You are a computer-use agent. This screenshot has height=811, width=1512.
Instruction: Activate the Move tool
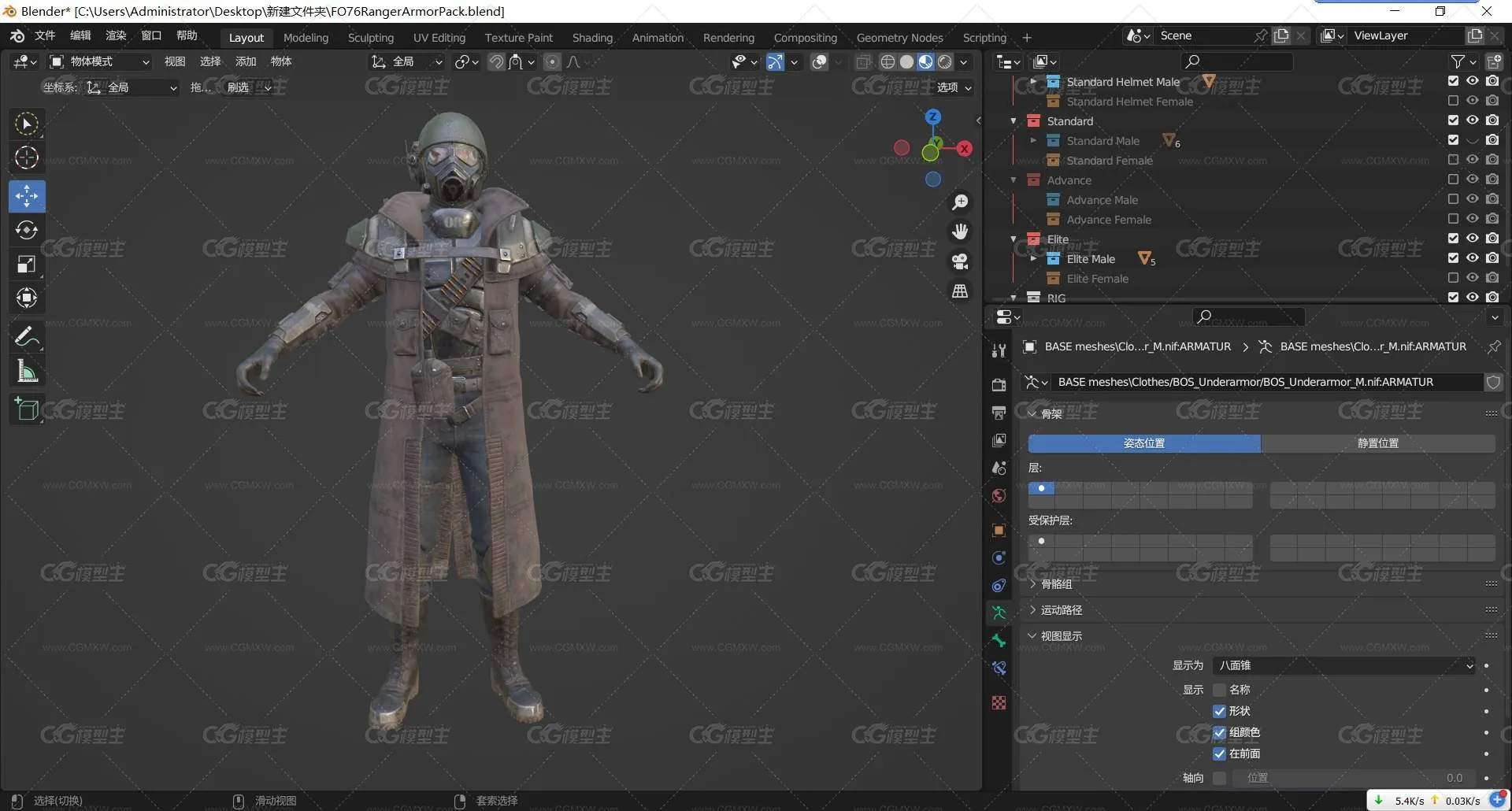coord(27,196)
